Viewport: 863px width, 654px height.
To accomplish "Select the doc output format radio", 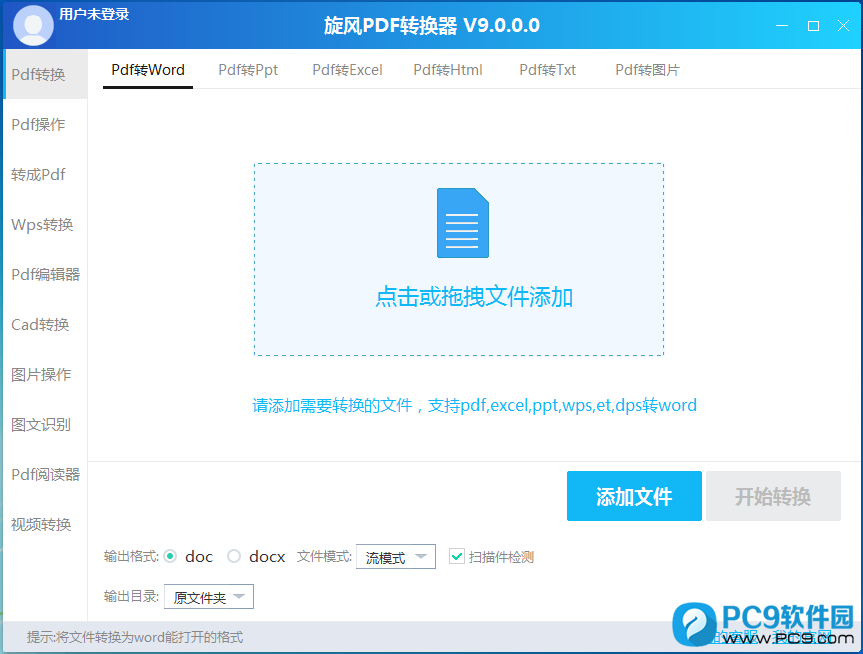I will tap(171, 557).
